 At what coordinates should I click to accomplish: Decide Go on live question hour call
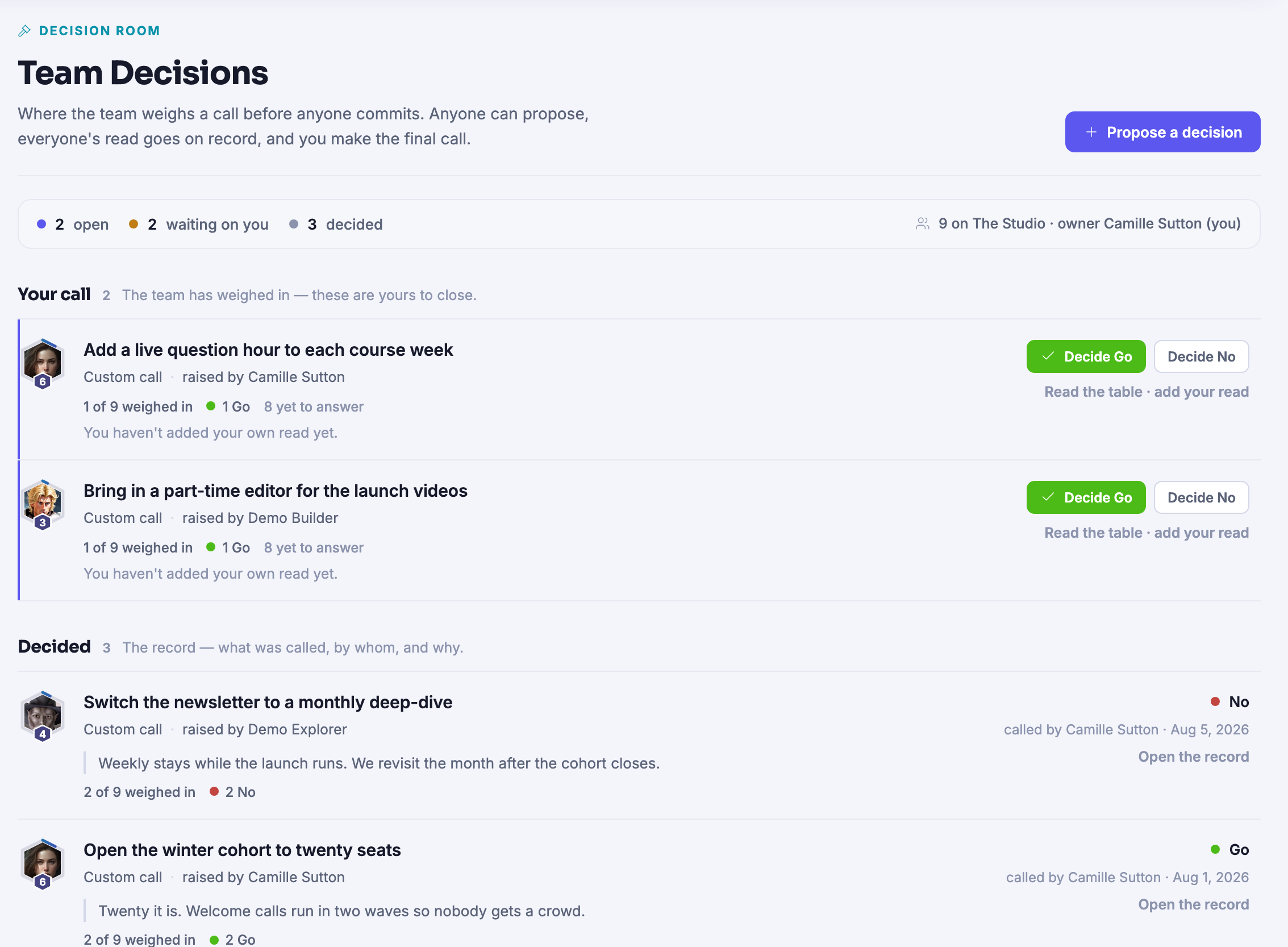[x=1086, y=356]
